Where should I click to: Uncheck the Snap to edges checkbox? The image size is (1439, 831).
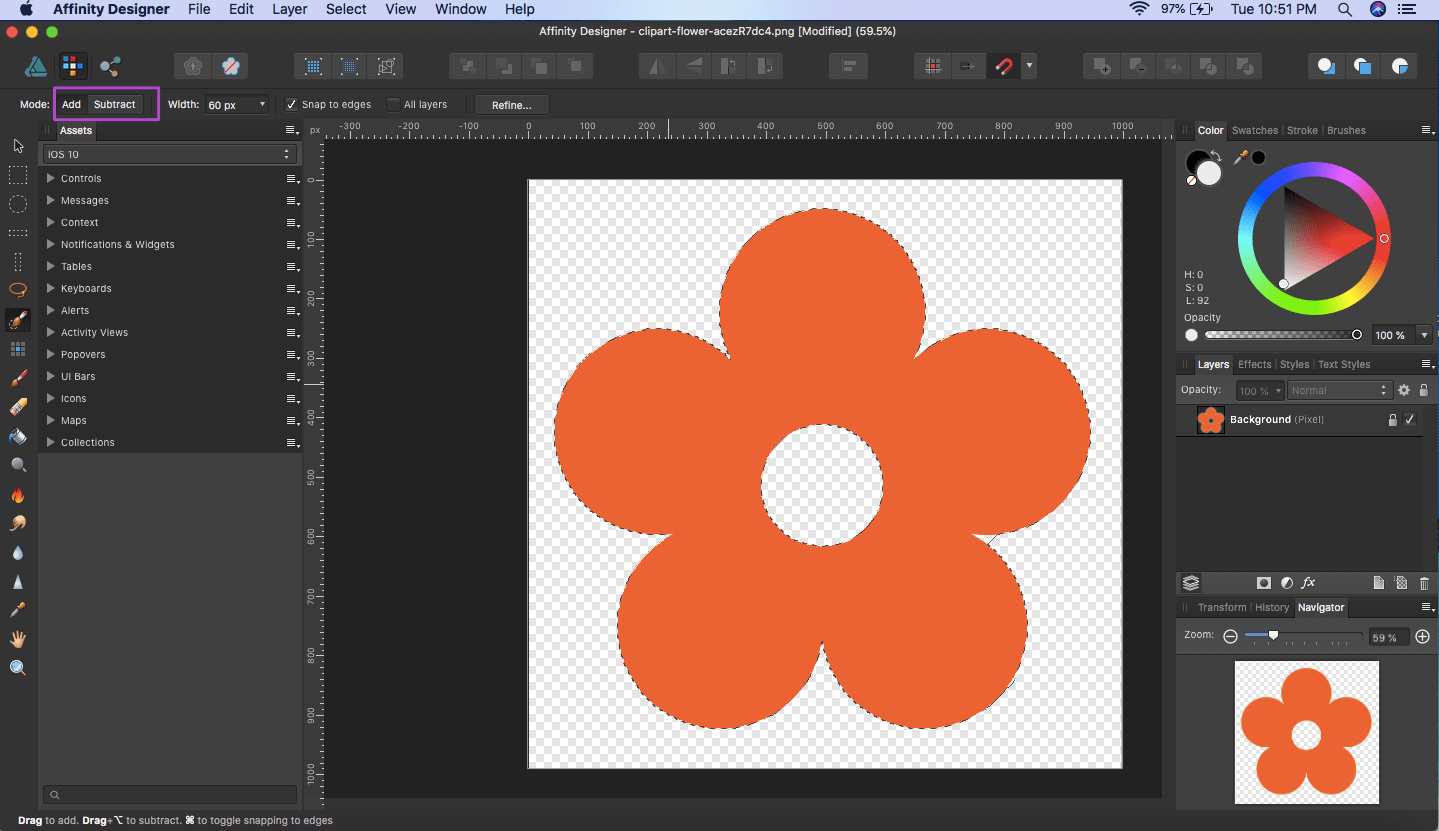pyautogui.click(x=291, y=104)
